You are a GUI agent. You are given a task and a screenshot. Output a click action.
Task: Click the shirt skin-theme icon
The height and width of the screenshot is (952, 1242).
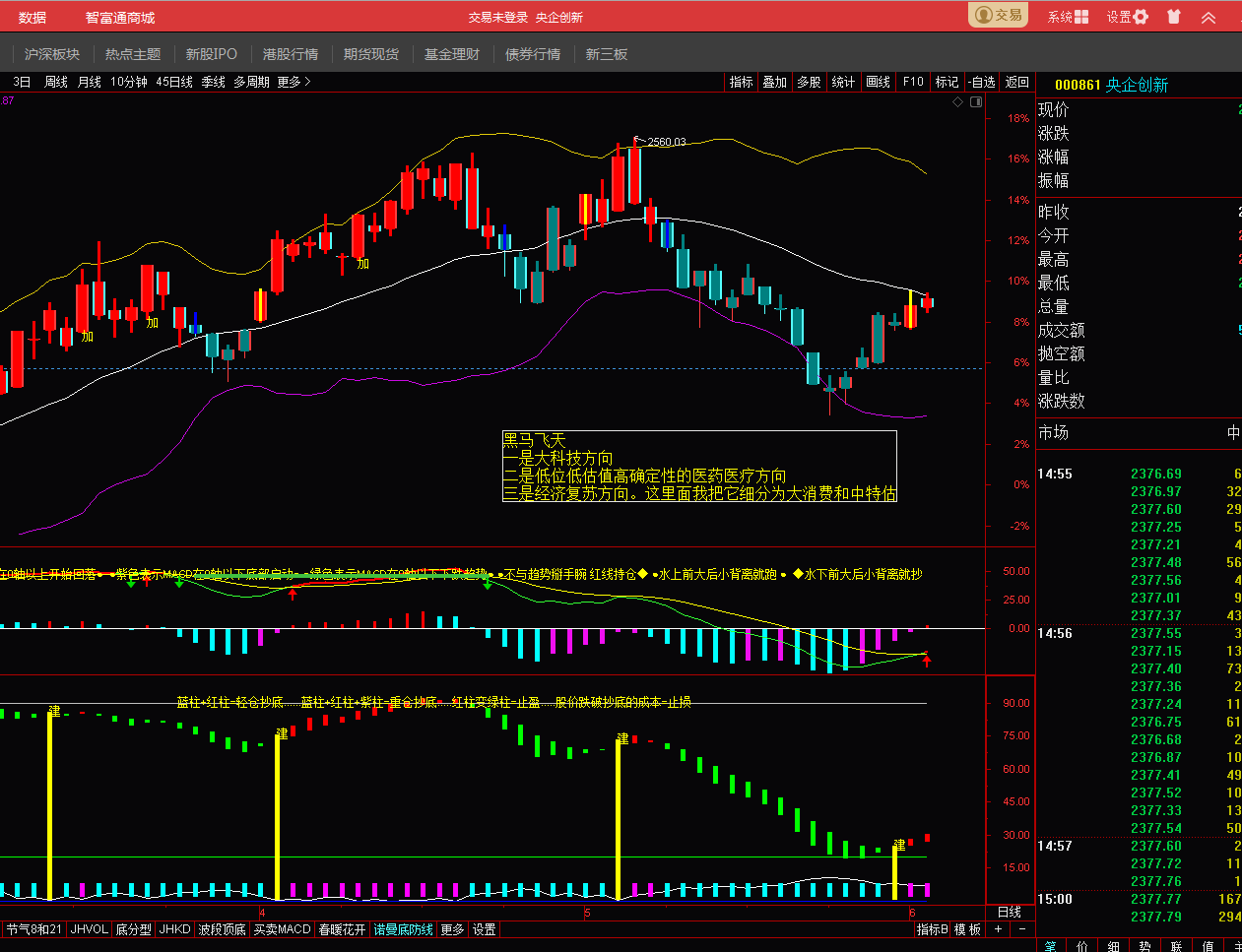[x=1174, y=17]
